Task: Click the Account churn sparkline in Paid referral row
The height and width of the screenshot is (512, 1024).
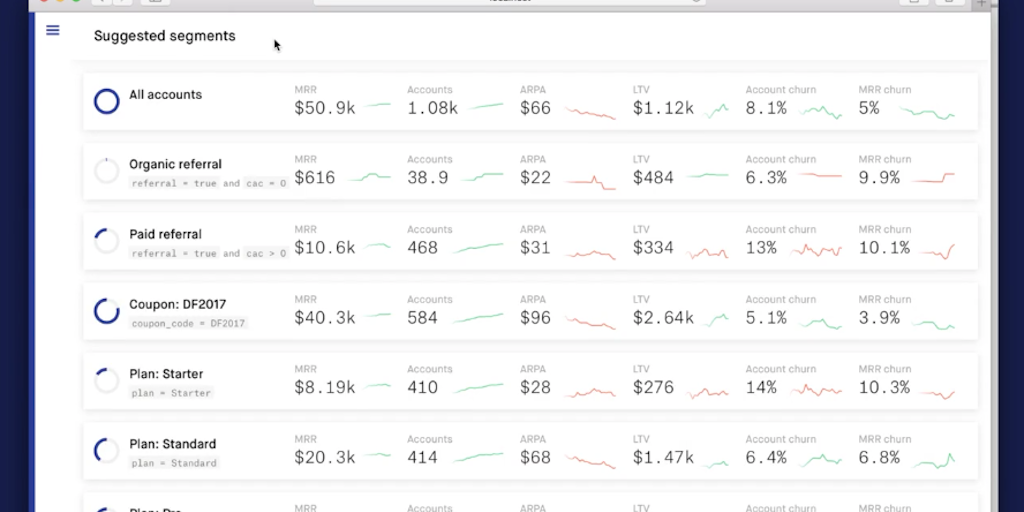Action: (816, 250)
